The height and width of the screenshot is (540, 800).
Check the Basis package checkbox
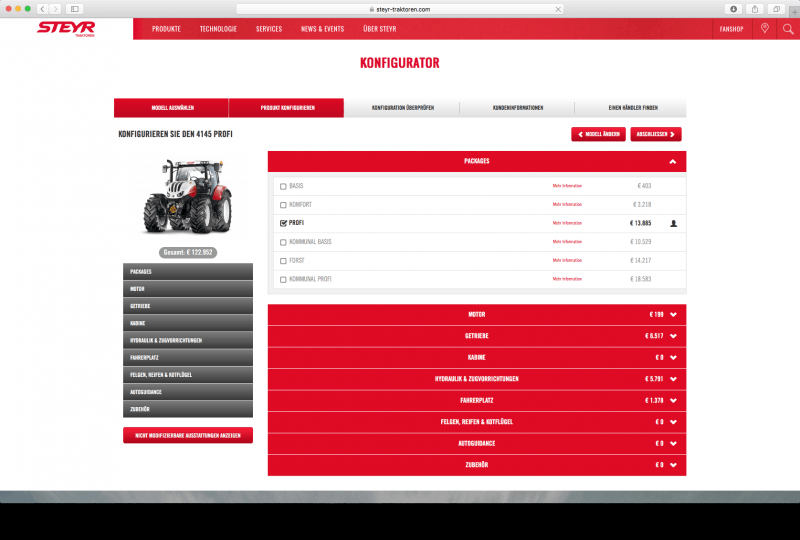pyautogui.click(x=283, y=186)
